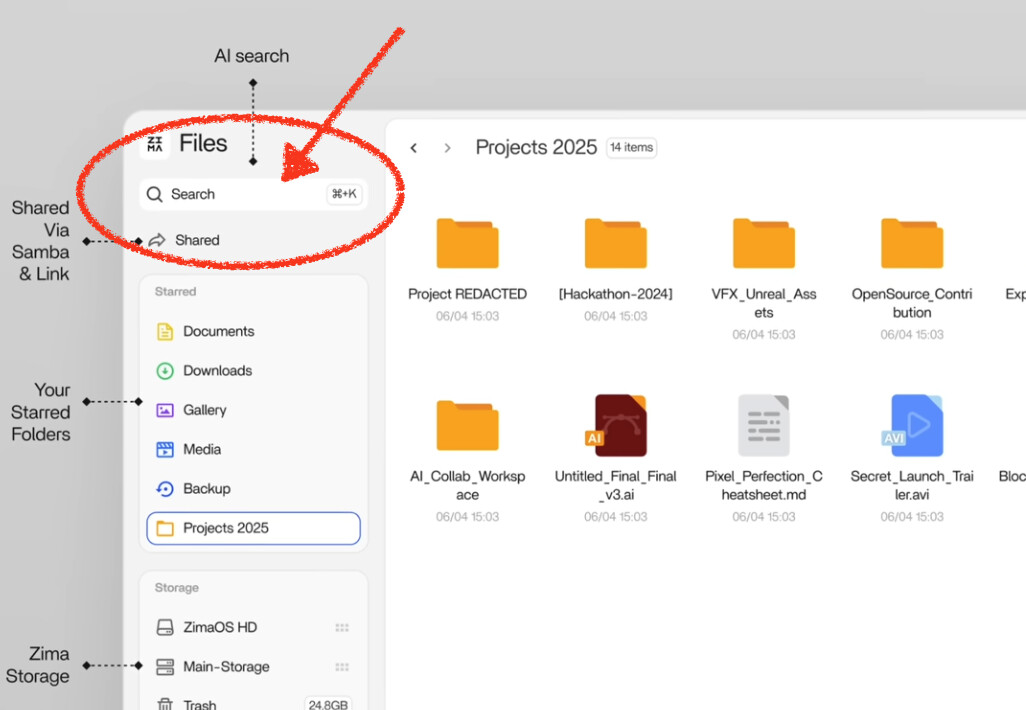Select the Untitled_Final_Final_v3.ai file

pos(615,426)
